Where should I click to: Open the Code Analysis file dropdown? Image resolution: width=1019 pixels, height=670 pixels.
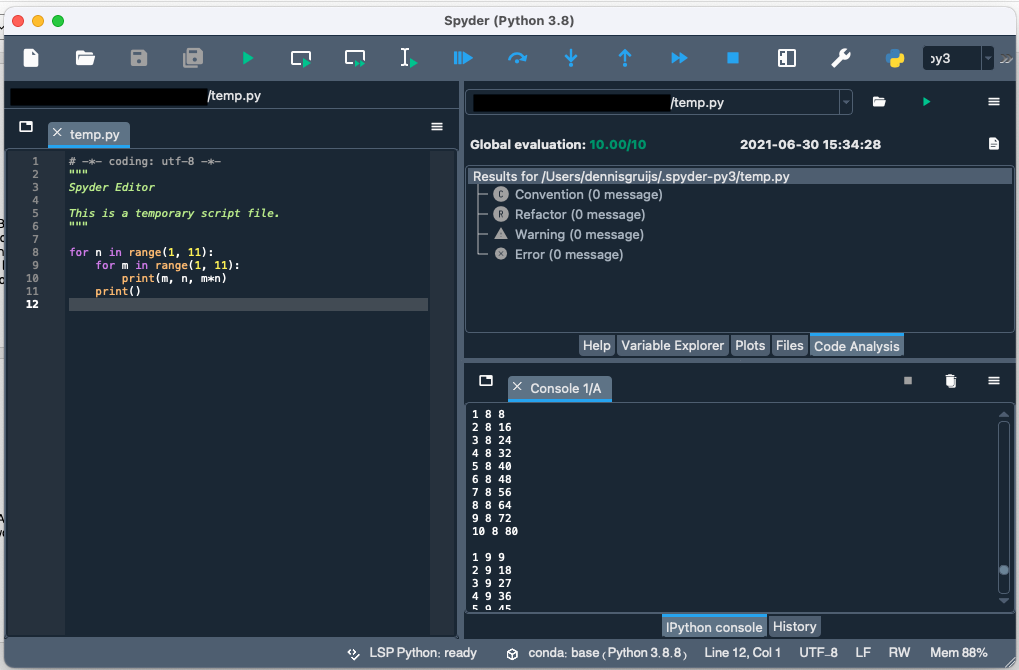(x=845, y=101)
